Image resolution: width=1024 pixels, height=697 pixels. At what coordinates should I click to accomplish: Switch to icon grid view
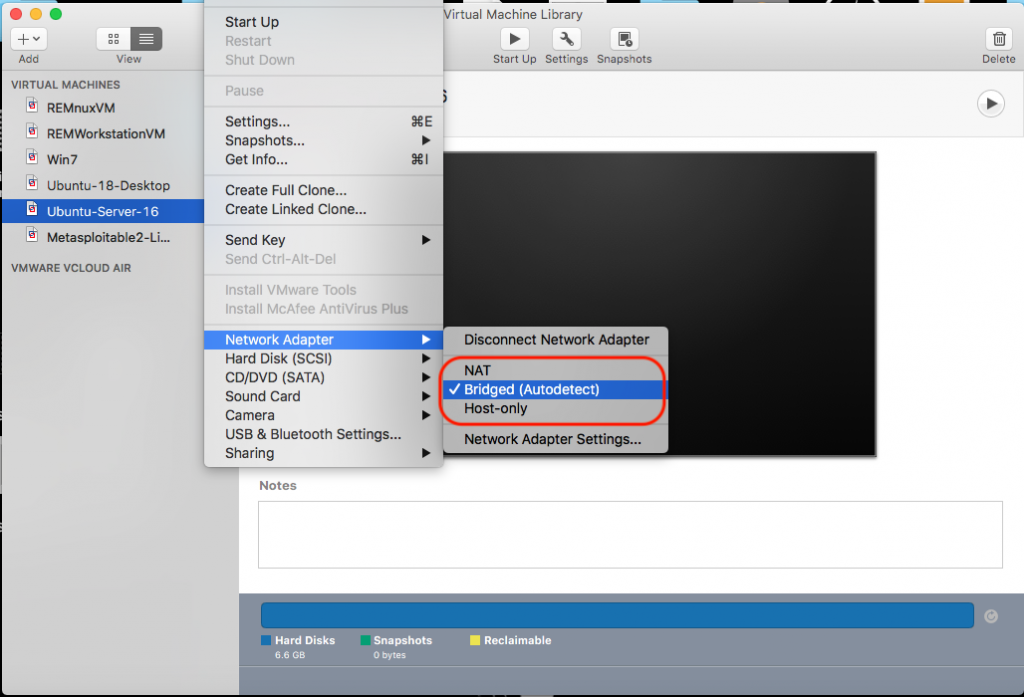113,39
